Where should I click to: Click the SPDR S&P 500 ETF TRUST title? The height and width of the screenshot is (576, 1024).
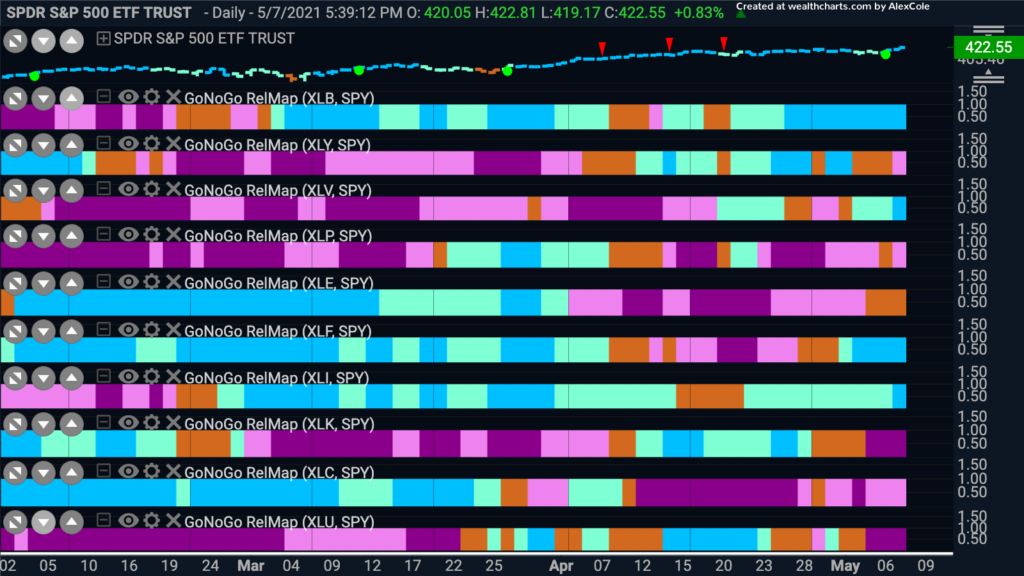click(99, 12)
